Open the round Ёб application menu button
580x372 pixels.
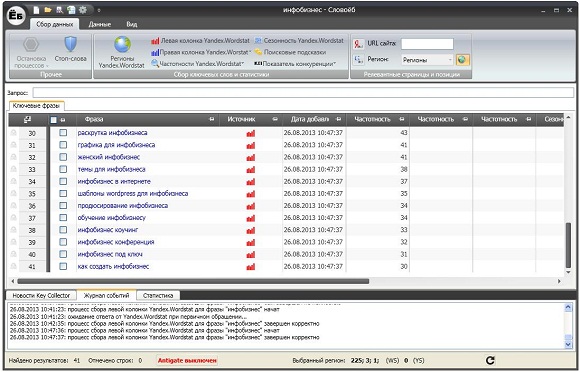[x=17, y=16]
